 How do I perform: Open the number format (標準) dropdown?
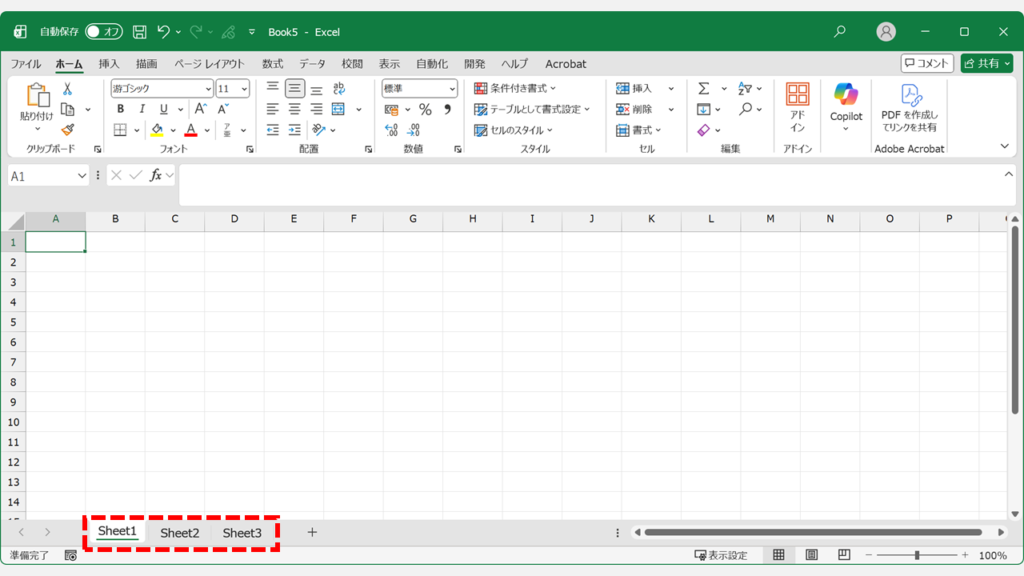tap(452, 89)
